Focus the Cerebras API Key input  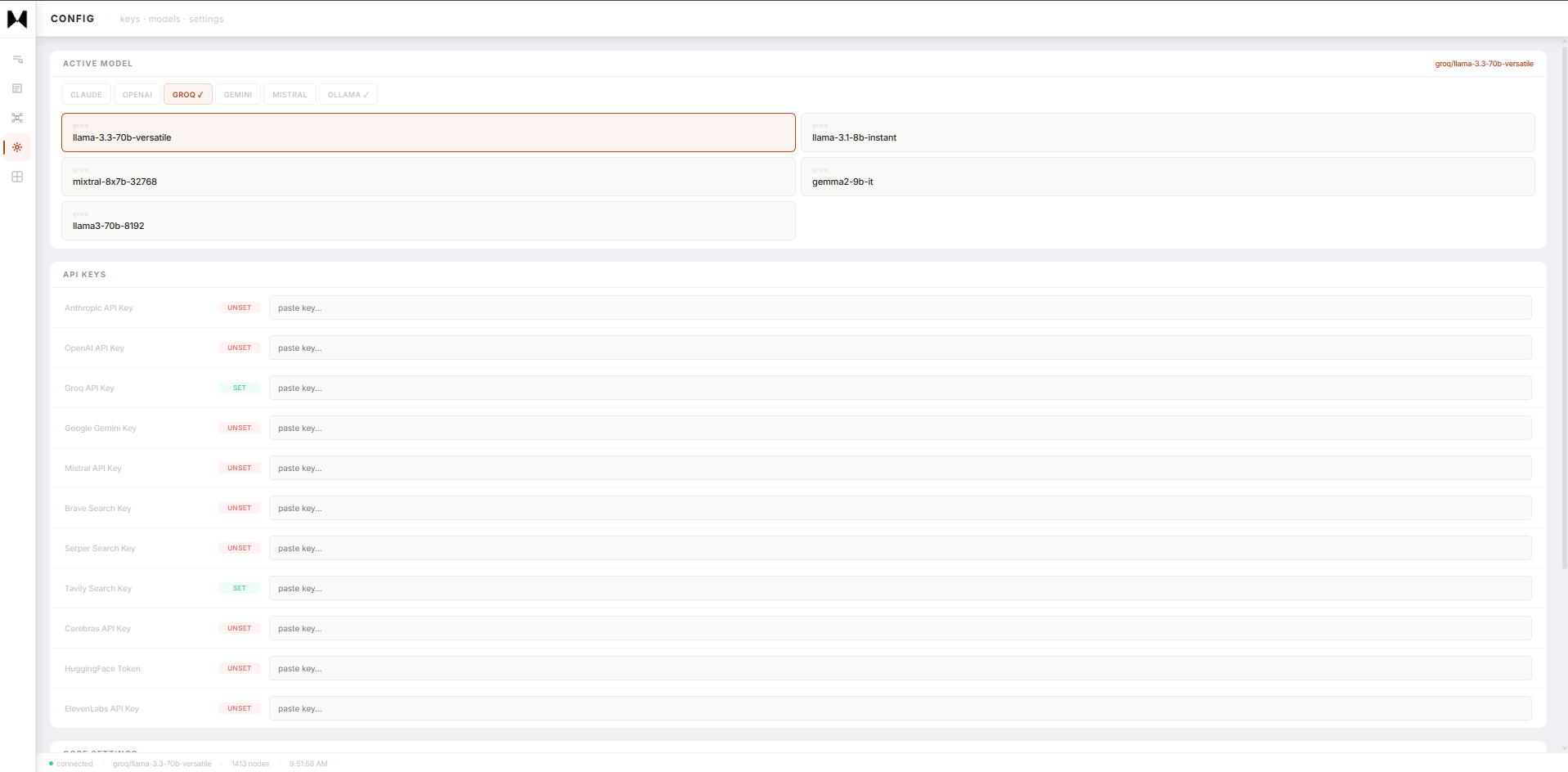(901, 628)
